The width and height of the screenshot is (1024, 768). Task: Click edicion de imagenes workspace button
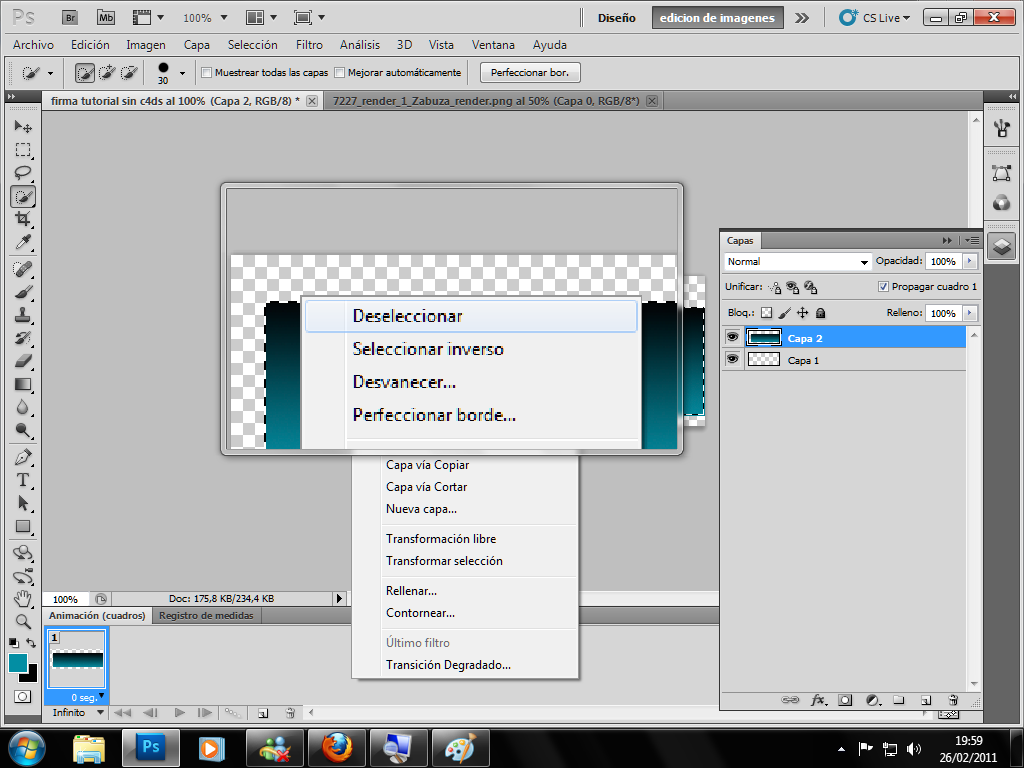pos(717,18)
